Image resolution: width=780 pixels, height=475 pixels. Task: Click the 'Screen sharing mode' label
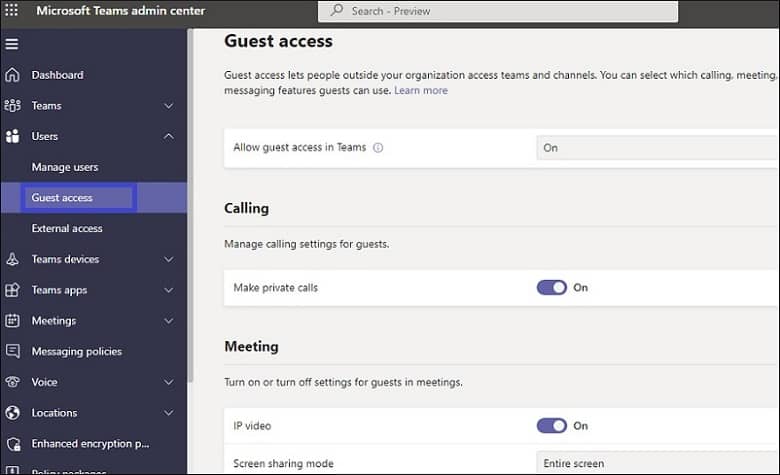(283, 464)
